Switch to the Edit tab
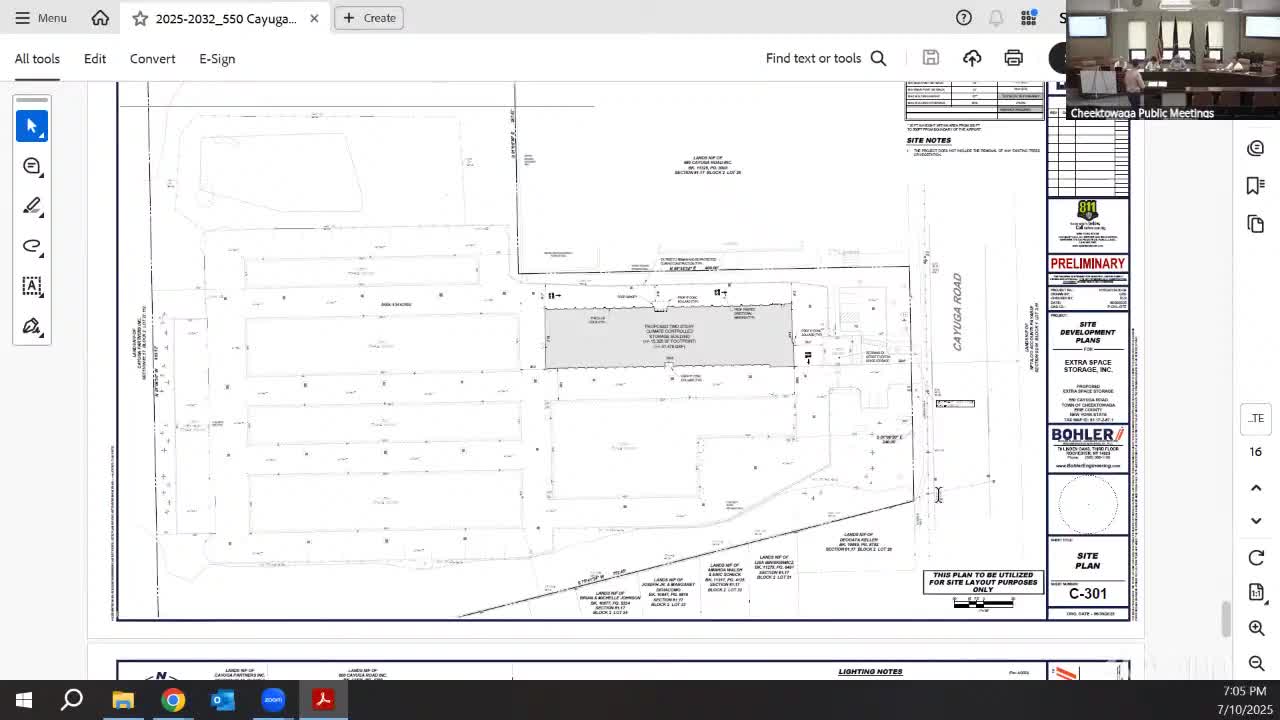The image size is (1280, 720). (95, 59)
